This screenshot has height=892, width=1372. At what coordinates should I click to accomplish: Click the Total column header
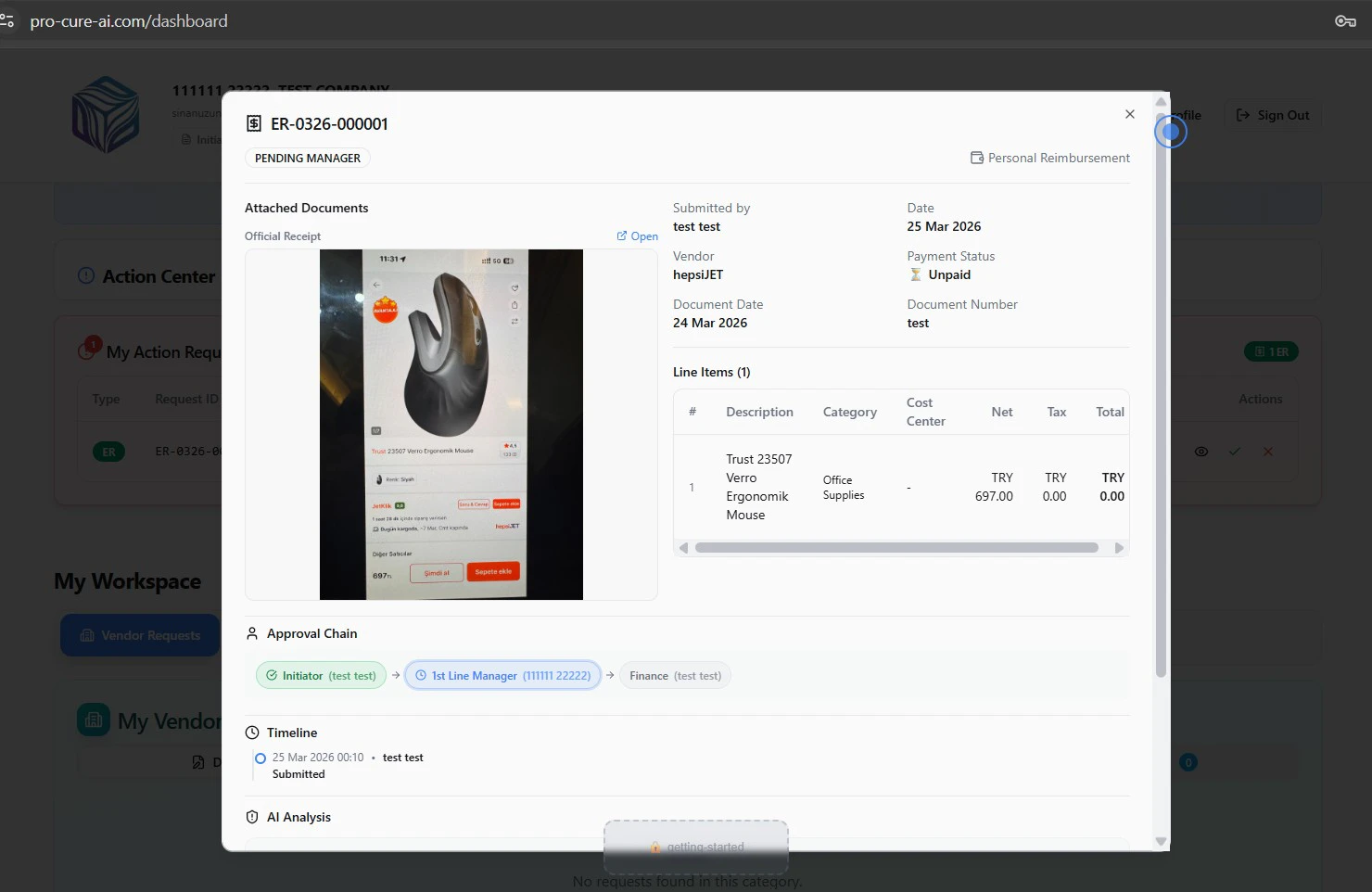coord(1110,412)
